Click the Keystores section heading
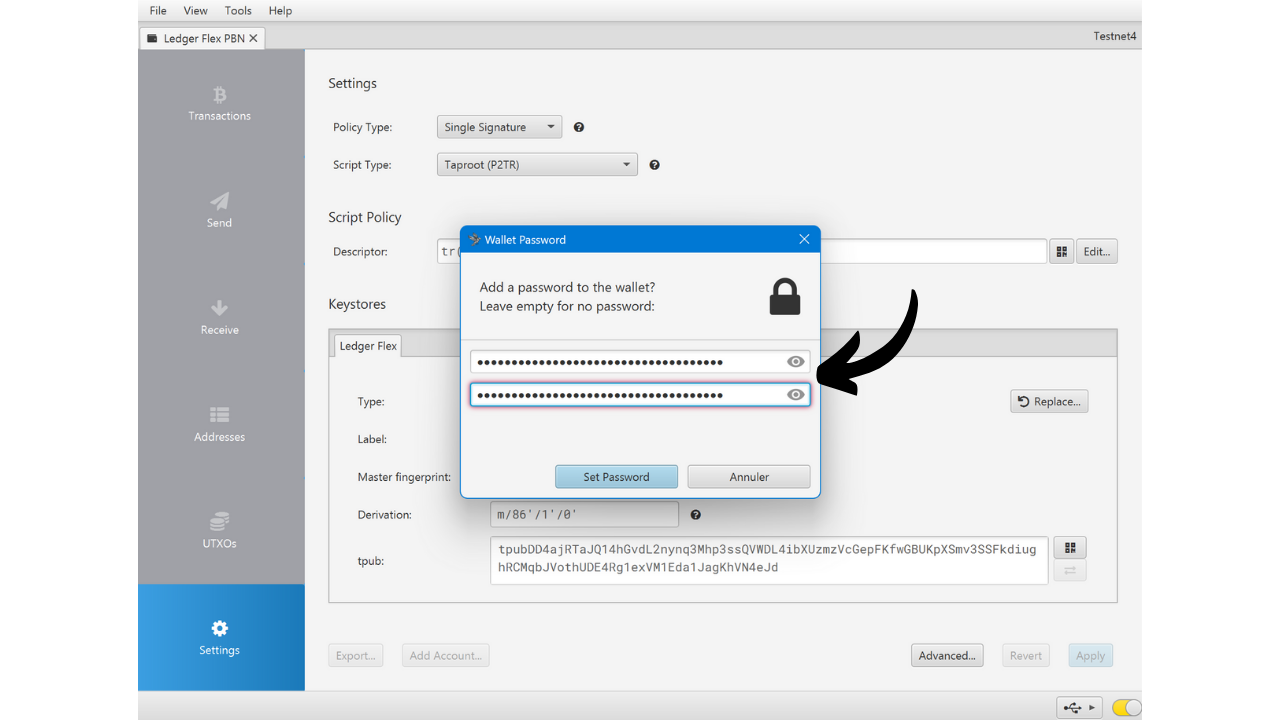Screen dimensions: 1280x720 [x=357, y=304]
